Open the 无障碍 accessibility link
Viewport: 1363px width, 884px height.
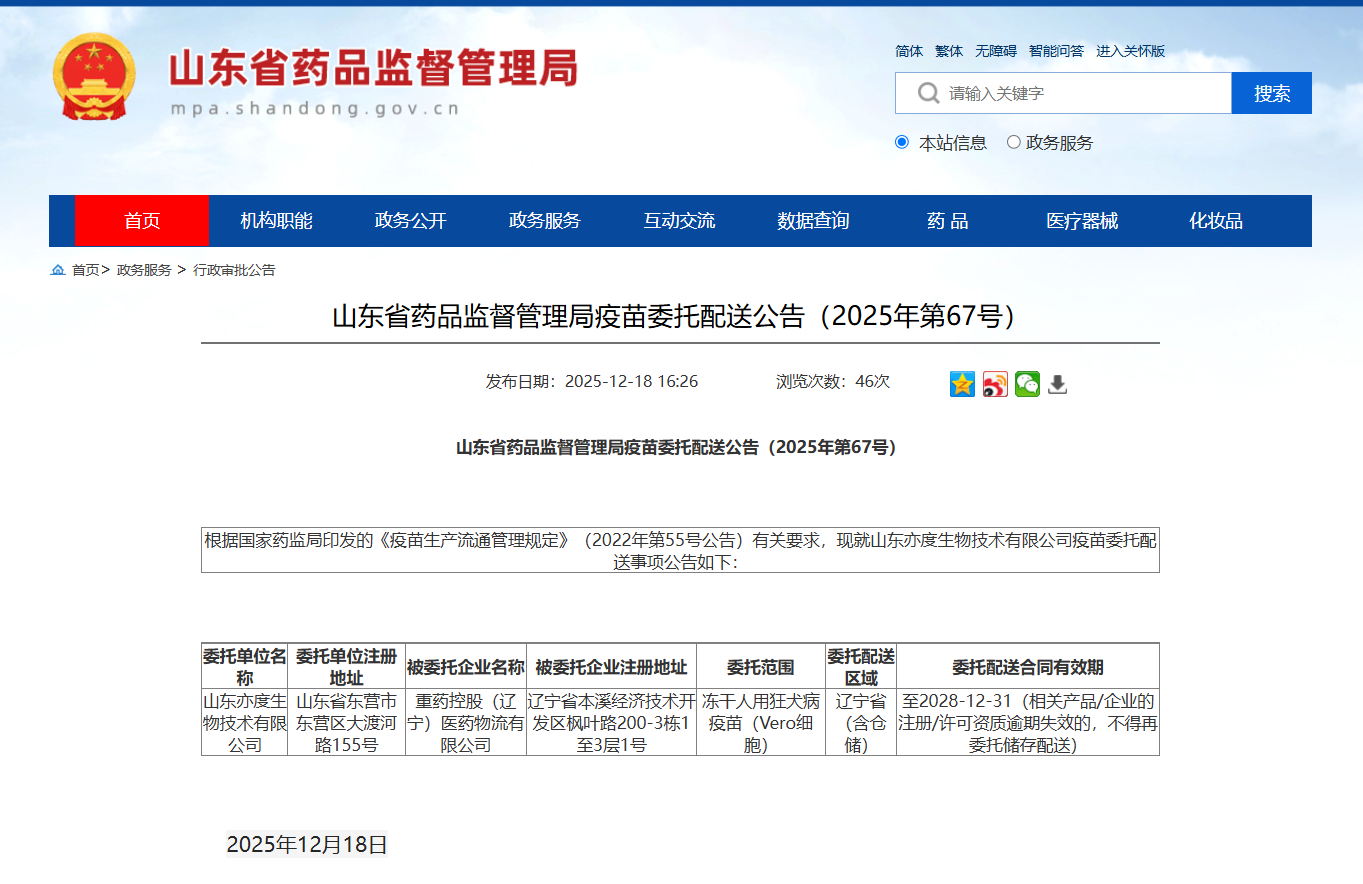coord(996,51)
